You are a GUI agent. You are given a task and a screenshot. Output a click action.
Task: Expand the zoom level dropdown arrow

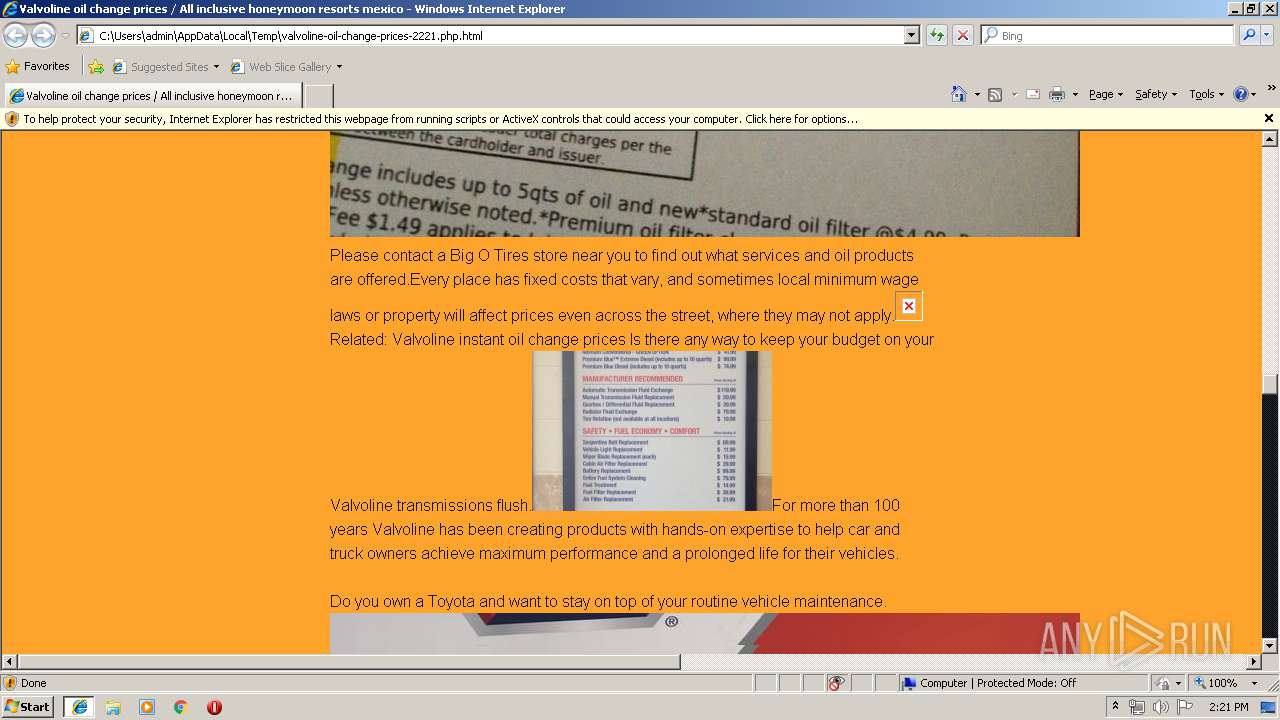tap(1254, 683)
